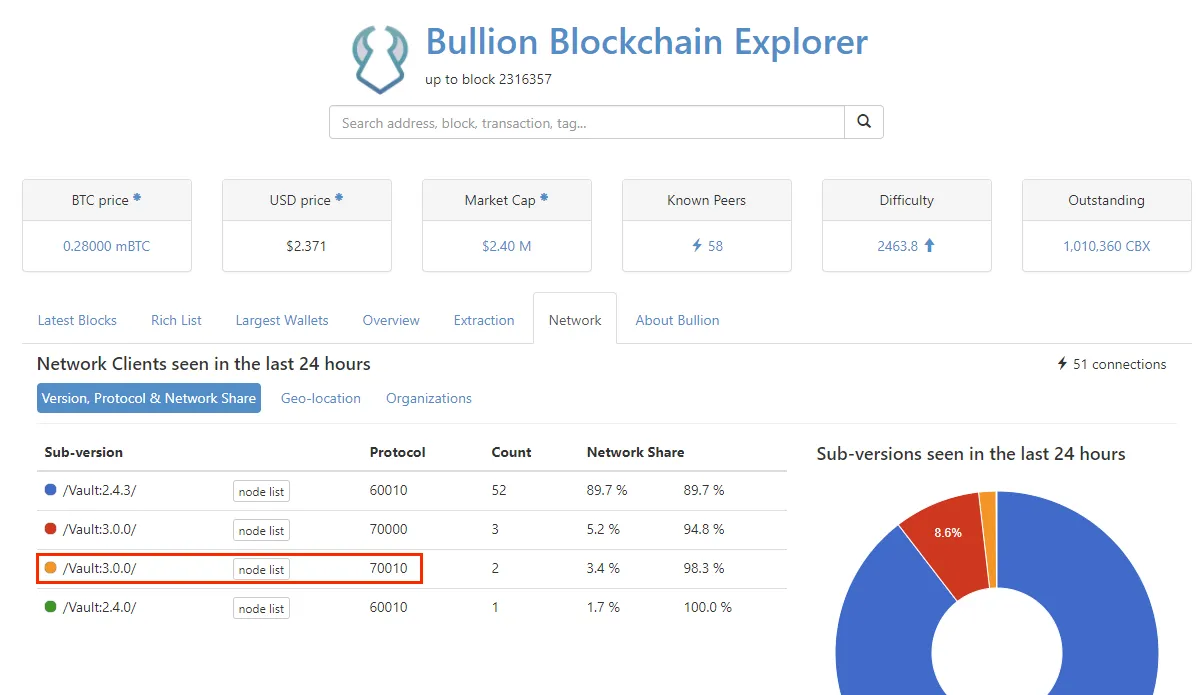Click the 0.28000 mBTC price link
Image resolution: width=1204 pixels, height=695 pixels.
click(107, 245)
